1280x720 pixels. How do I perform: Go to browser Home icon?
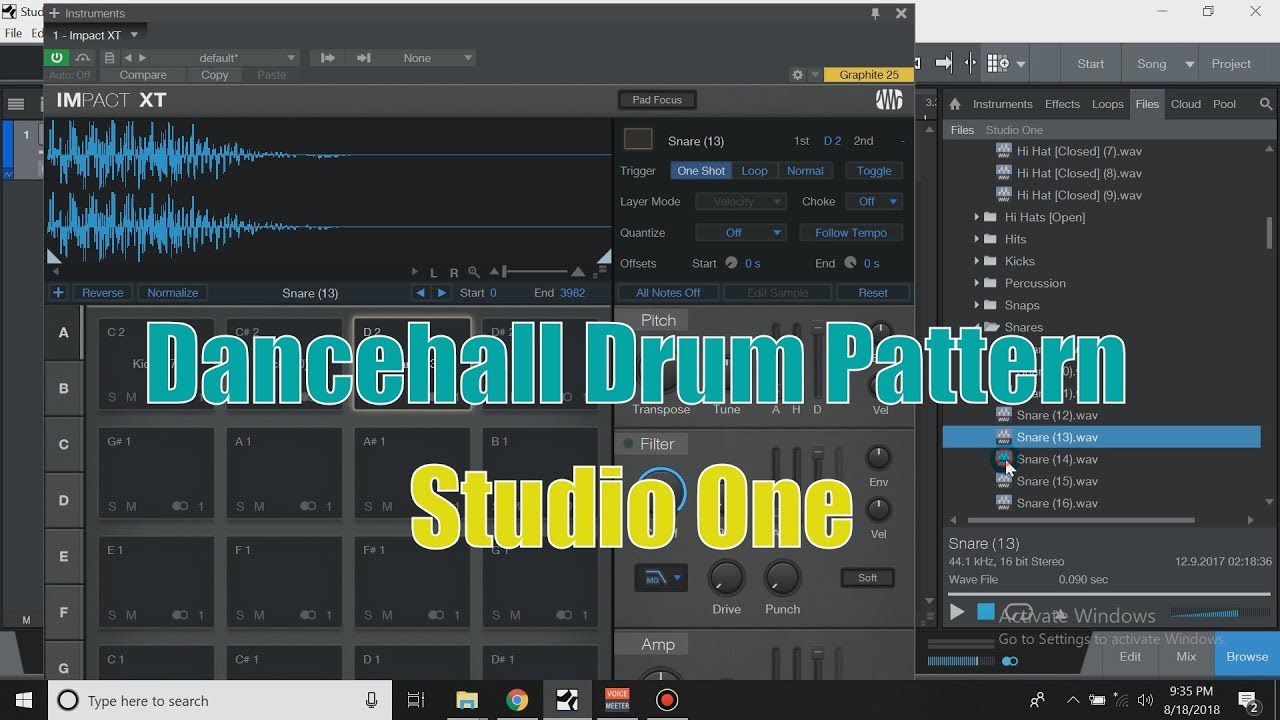[955, 104]
